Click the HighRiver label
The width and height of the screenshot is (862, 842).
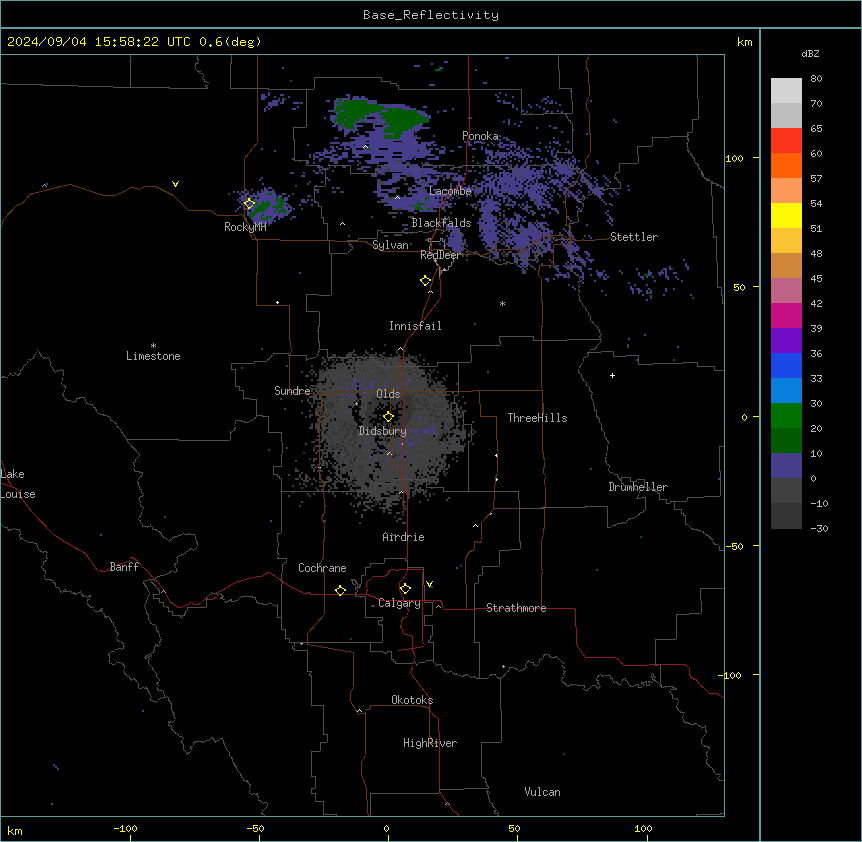pos(430,743)
